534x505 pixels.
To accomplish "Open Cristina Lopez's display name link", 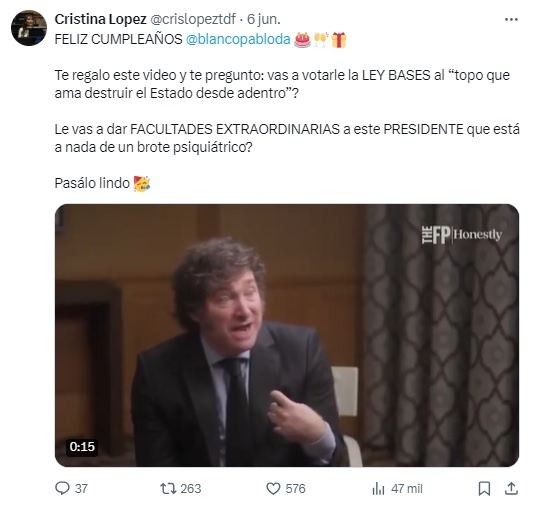I will 100,19.
